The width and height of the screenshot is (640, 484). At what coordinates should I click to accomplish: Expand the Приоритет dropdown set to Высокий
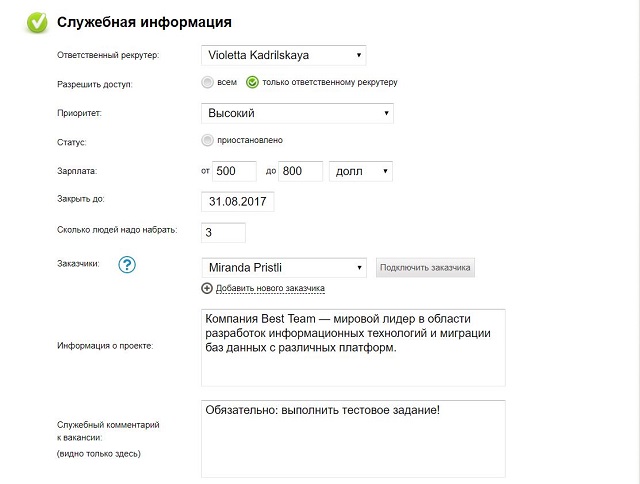[x=297, y=113]
